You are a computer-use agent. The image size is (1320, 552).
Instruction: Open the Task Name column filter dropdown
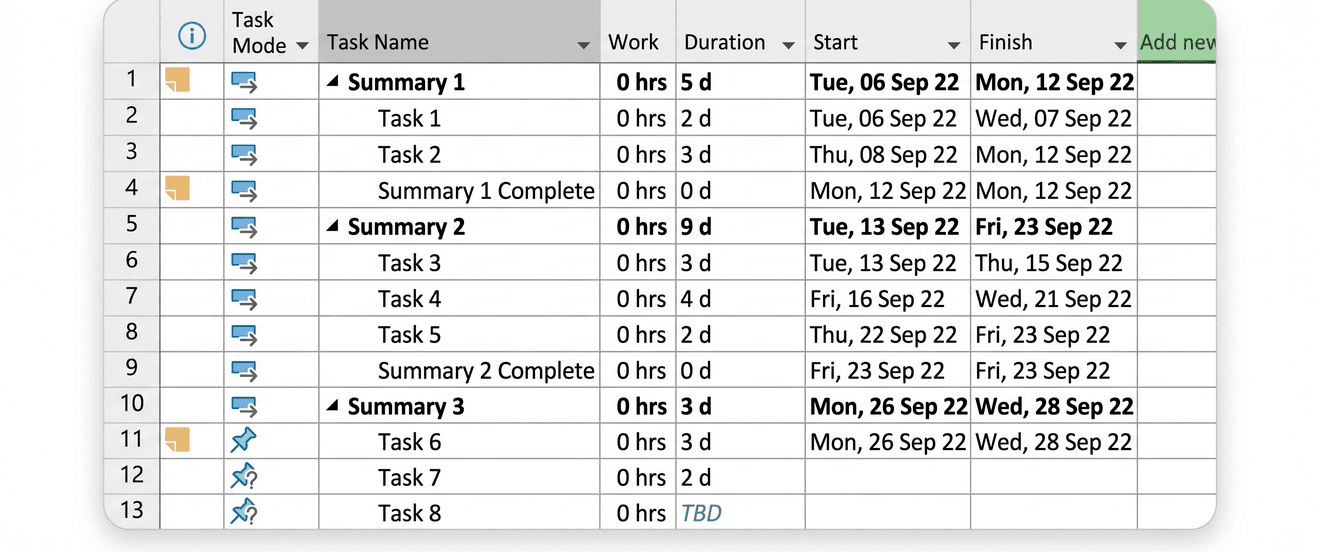[583, 46]
